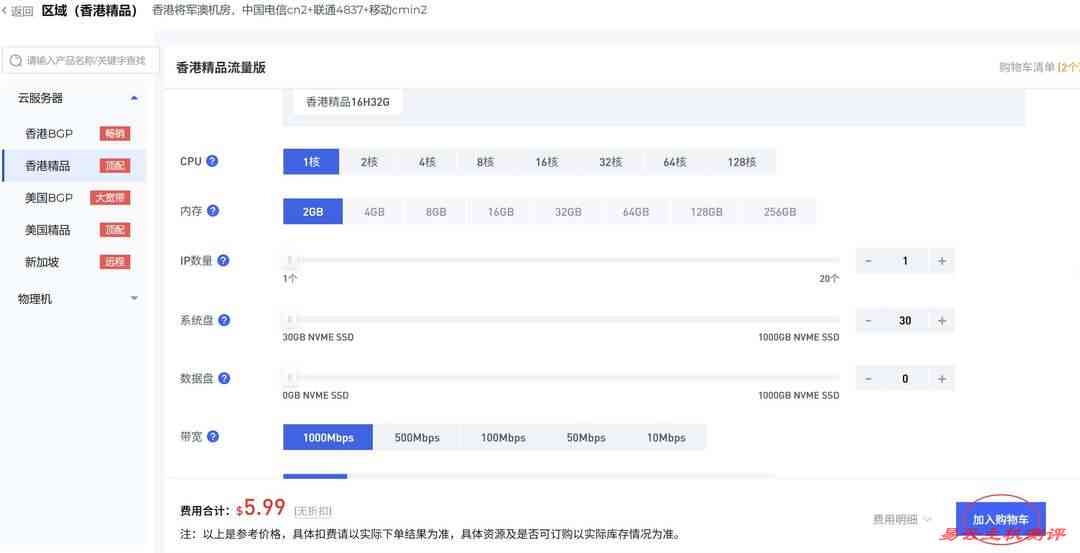This screenshot has width=1080, height=553.
Task: Click the search magnifier icon
Action: tap(16, 61)
